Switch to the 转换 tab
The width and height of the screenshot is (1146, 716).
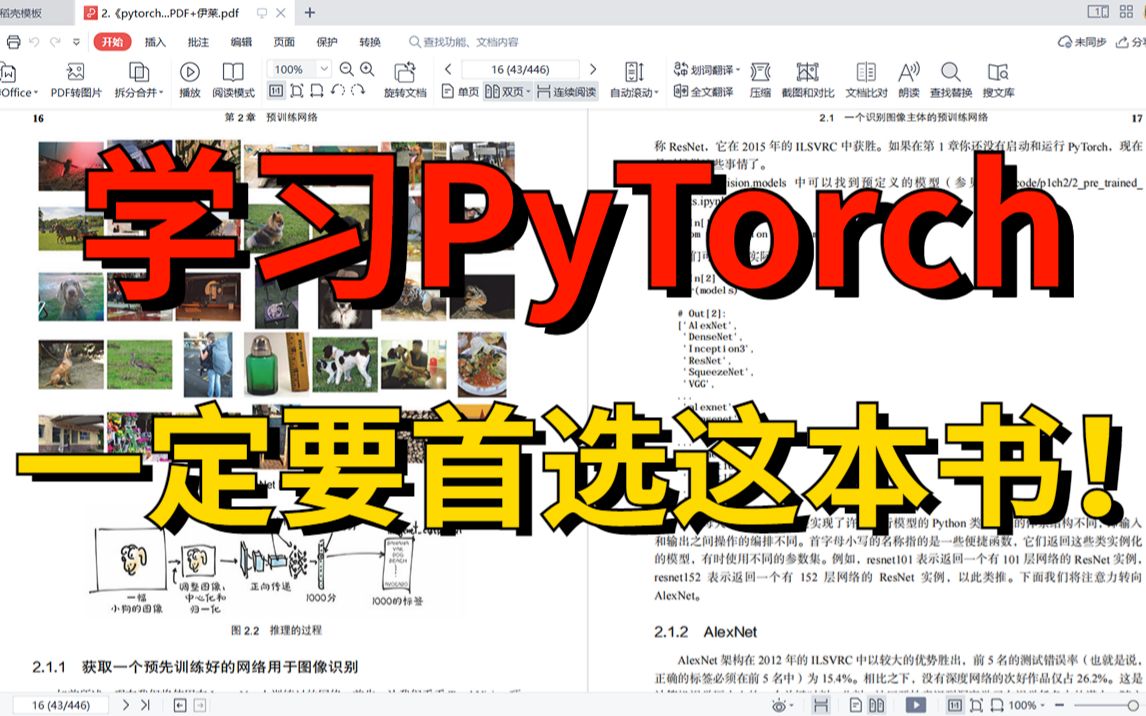point(370,42)
